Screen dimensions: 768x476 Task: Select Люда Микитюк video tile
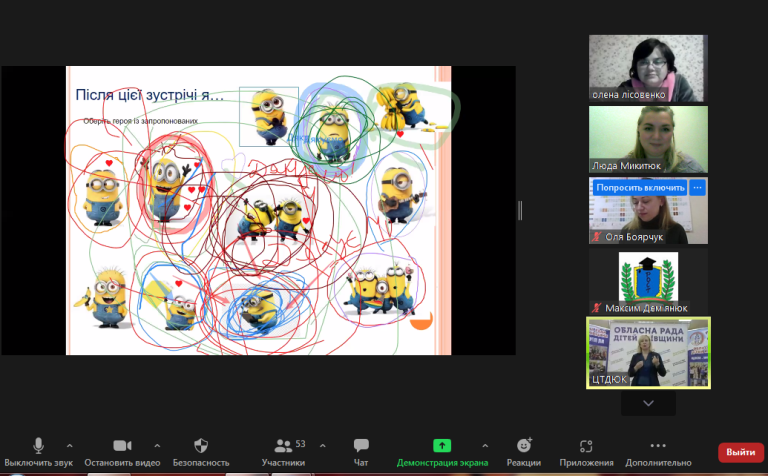click(x=648, y=140)
